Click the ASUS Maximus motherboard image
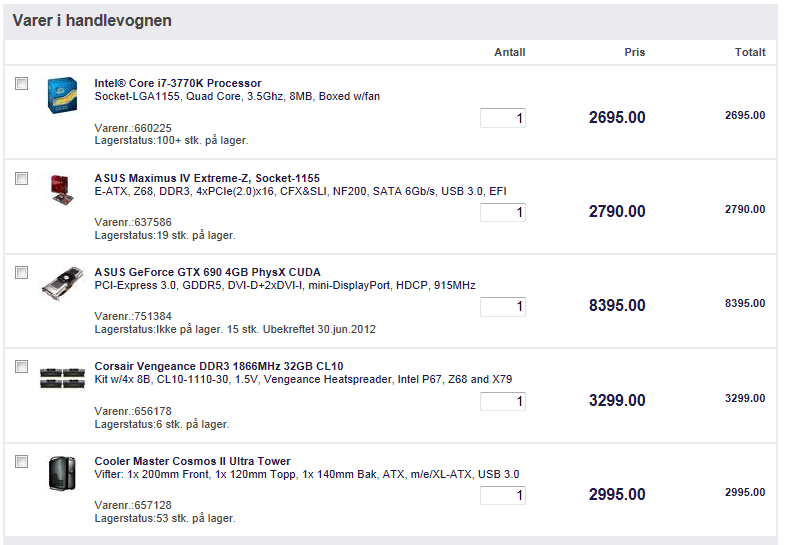 point(62,189)
